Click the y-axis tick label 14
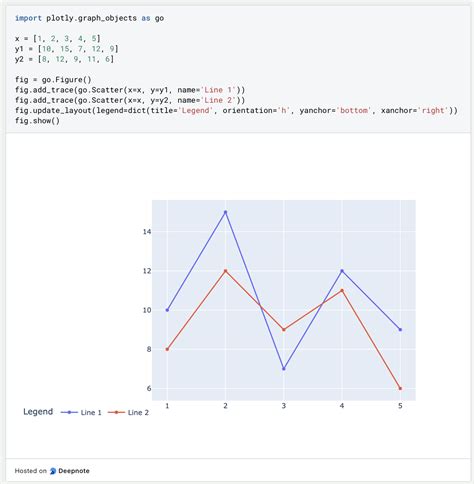The width and height of the screenshot is (474, 484). (147, 232)
